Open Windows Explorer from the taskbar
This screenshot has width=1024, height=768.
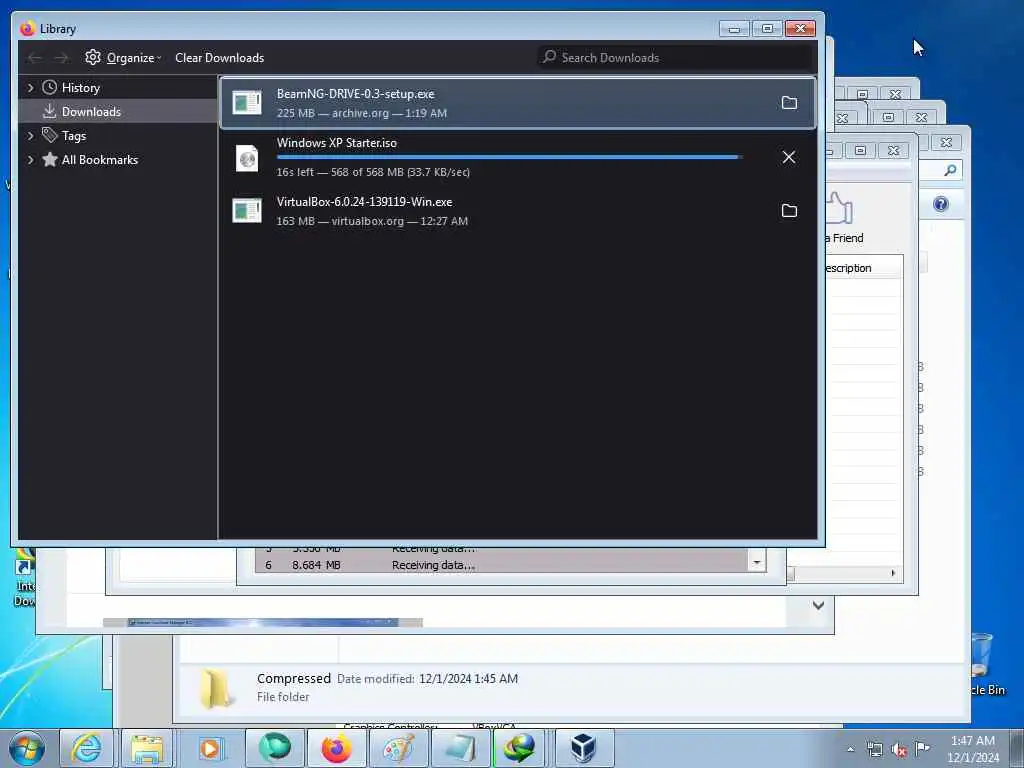pos(147,748)
